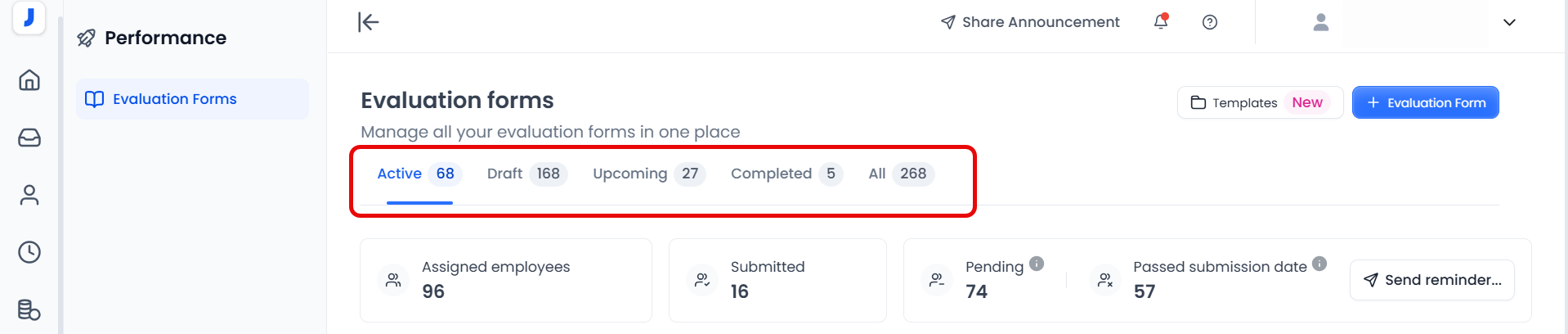Click the help question mark icon

(1210, 22)
